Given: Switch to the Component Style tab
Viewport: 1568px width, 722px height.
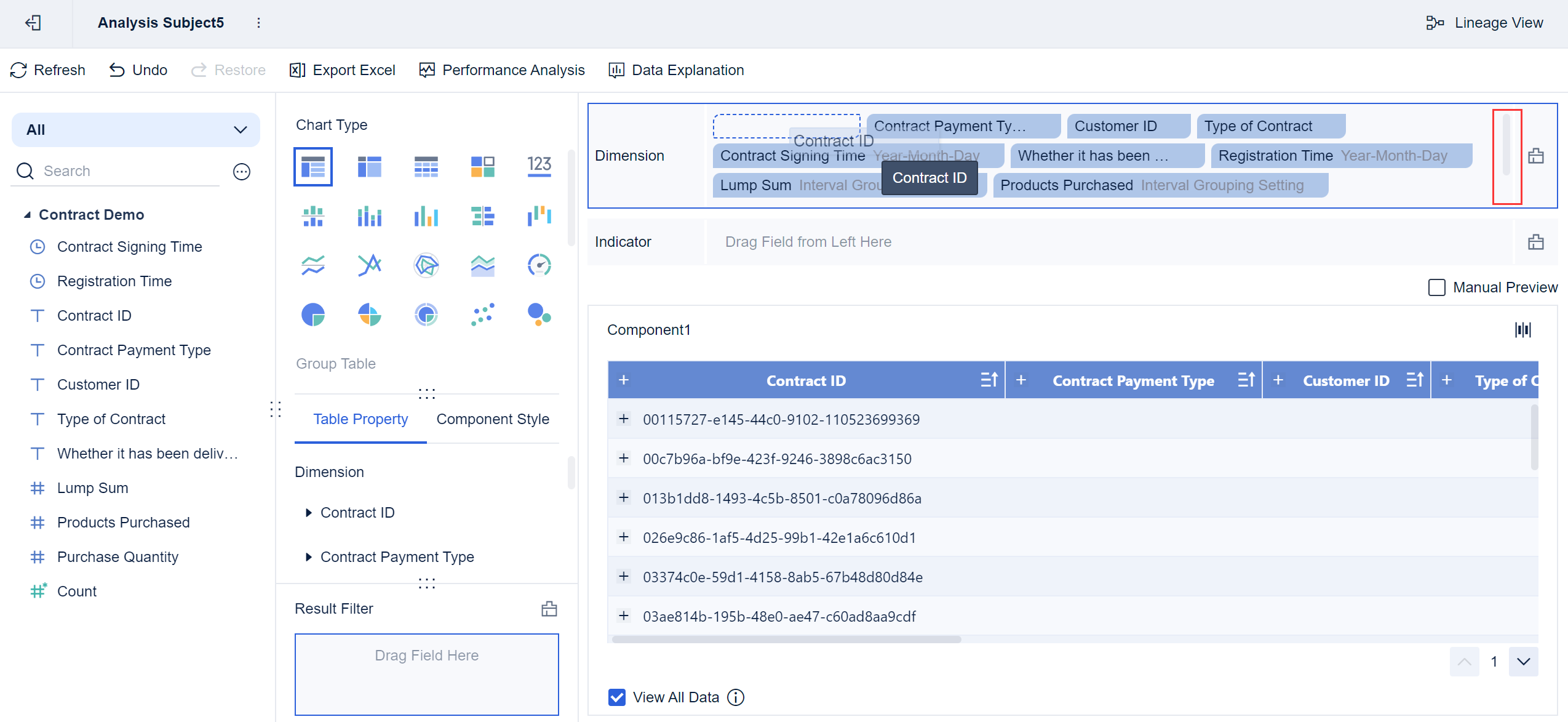Looking at the screenshot, I should [x=492, y=419].
